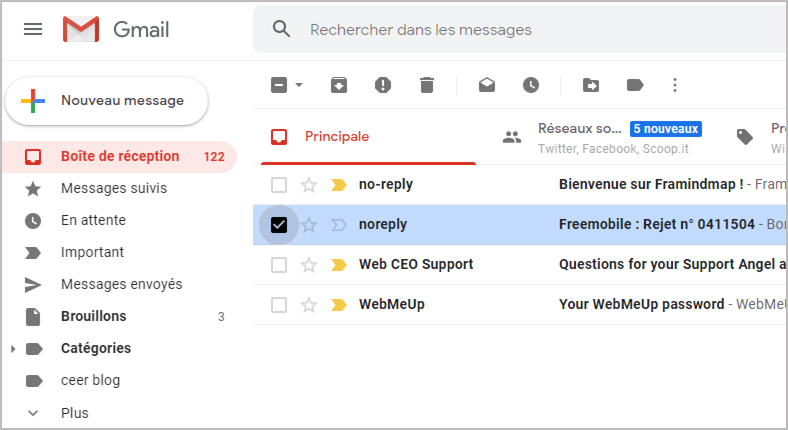This screenshot has width=788, height=430.
Task: Star the WebMeUp email
Action: pos(309,305)
